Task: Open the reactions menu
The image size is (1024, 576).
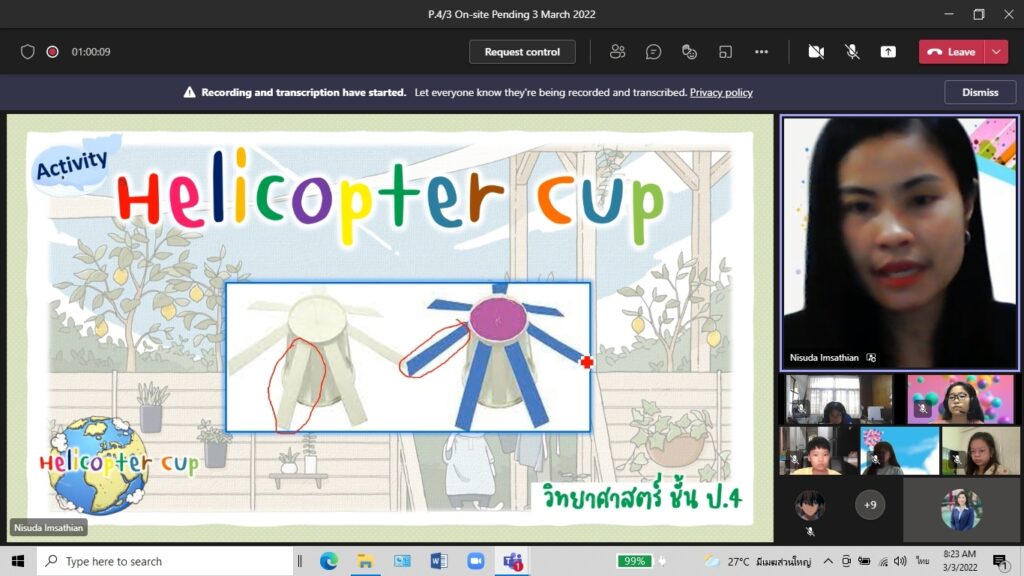Action: (x=689, y=52)
